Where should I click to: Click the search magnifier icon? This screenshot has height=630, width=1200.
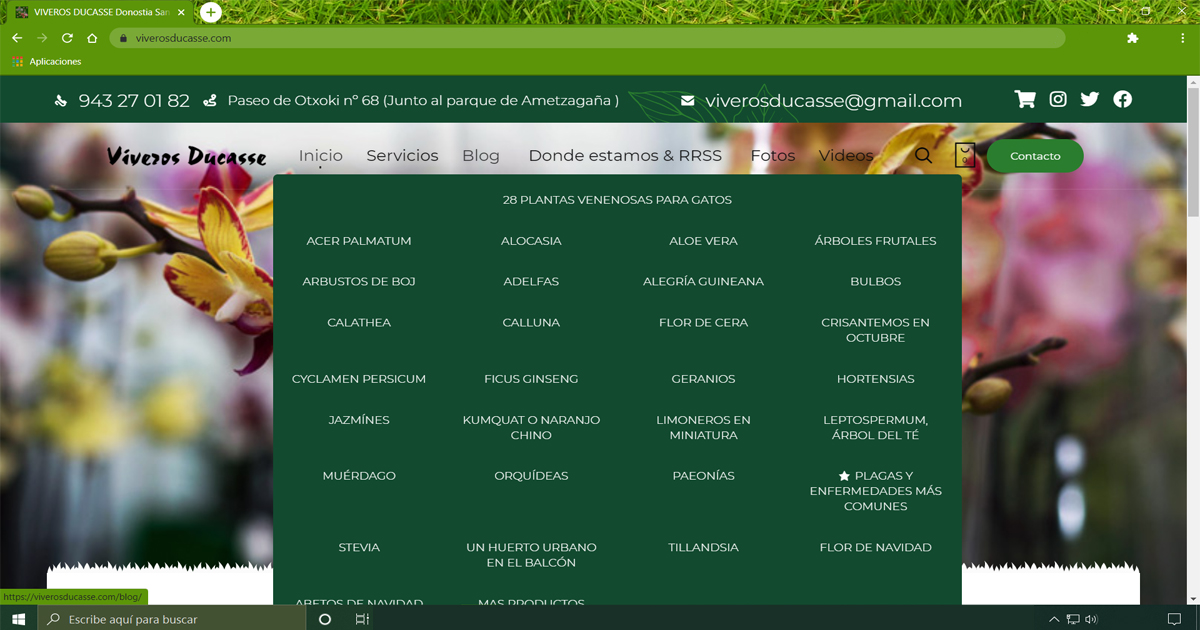click(x=923, y=155)
